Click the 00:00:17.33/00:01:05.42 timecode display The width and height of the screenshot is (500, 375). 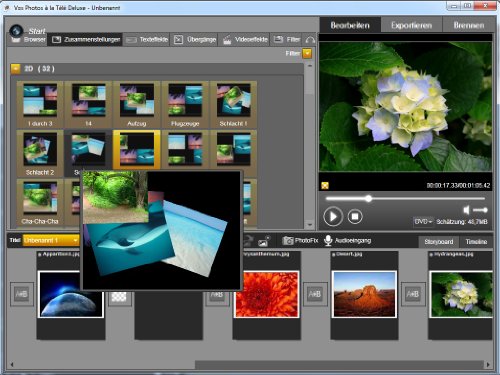pos(458,186)
